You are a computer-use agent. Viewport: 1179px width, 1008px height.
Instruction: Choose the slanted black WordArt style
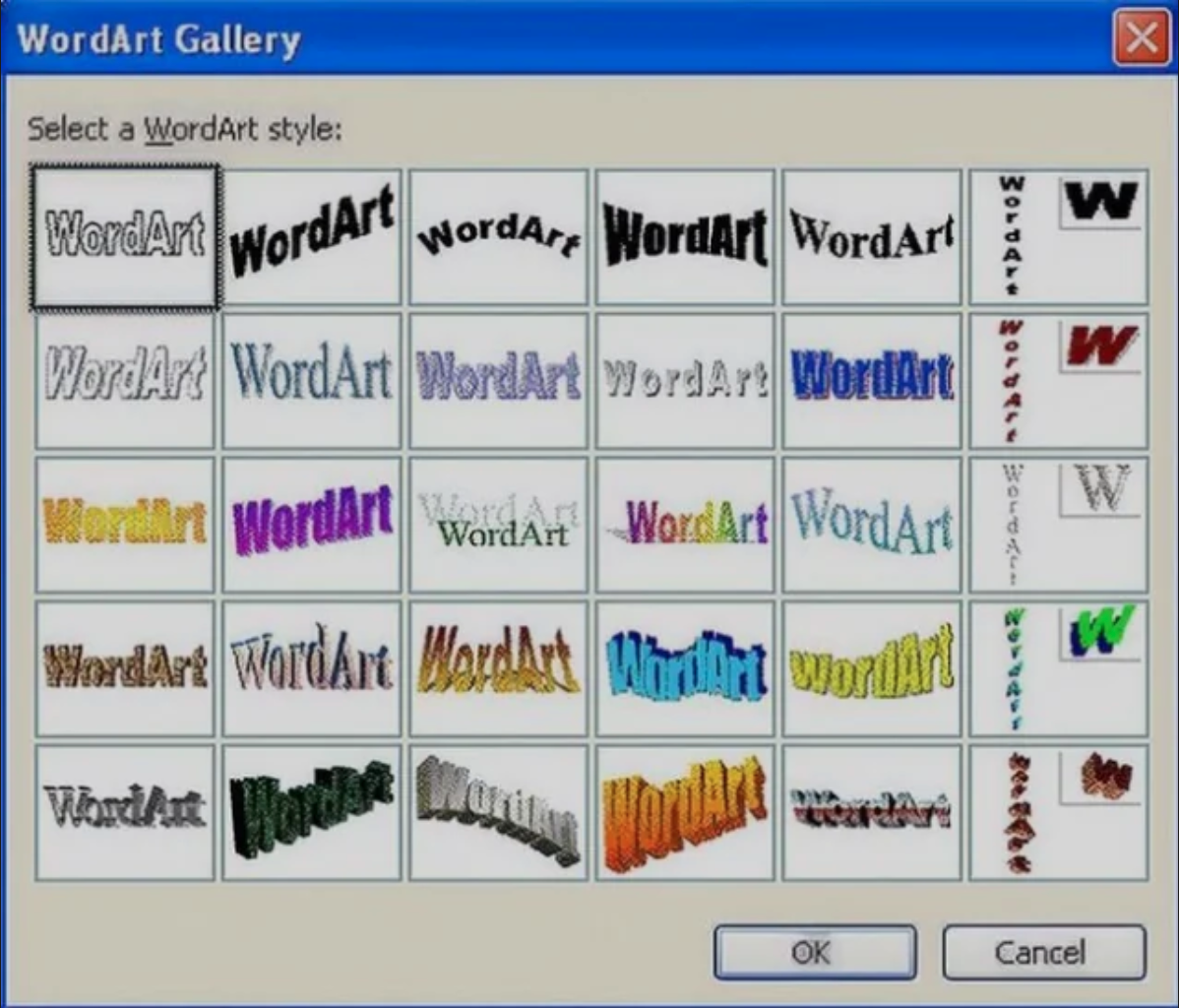311,234
